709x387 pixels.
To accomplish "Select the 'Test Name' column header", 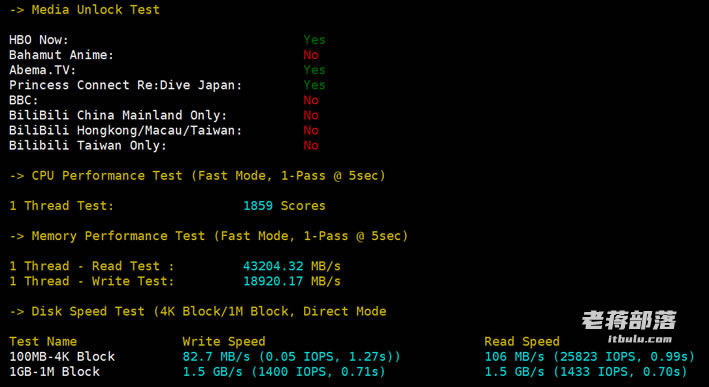I will [x=43, y=341].
